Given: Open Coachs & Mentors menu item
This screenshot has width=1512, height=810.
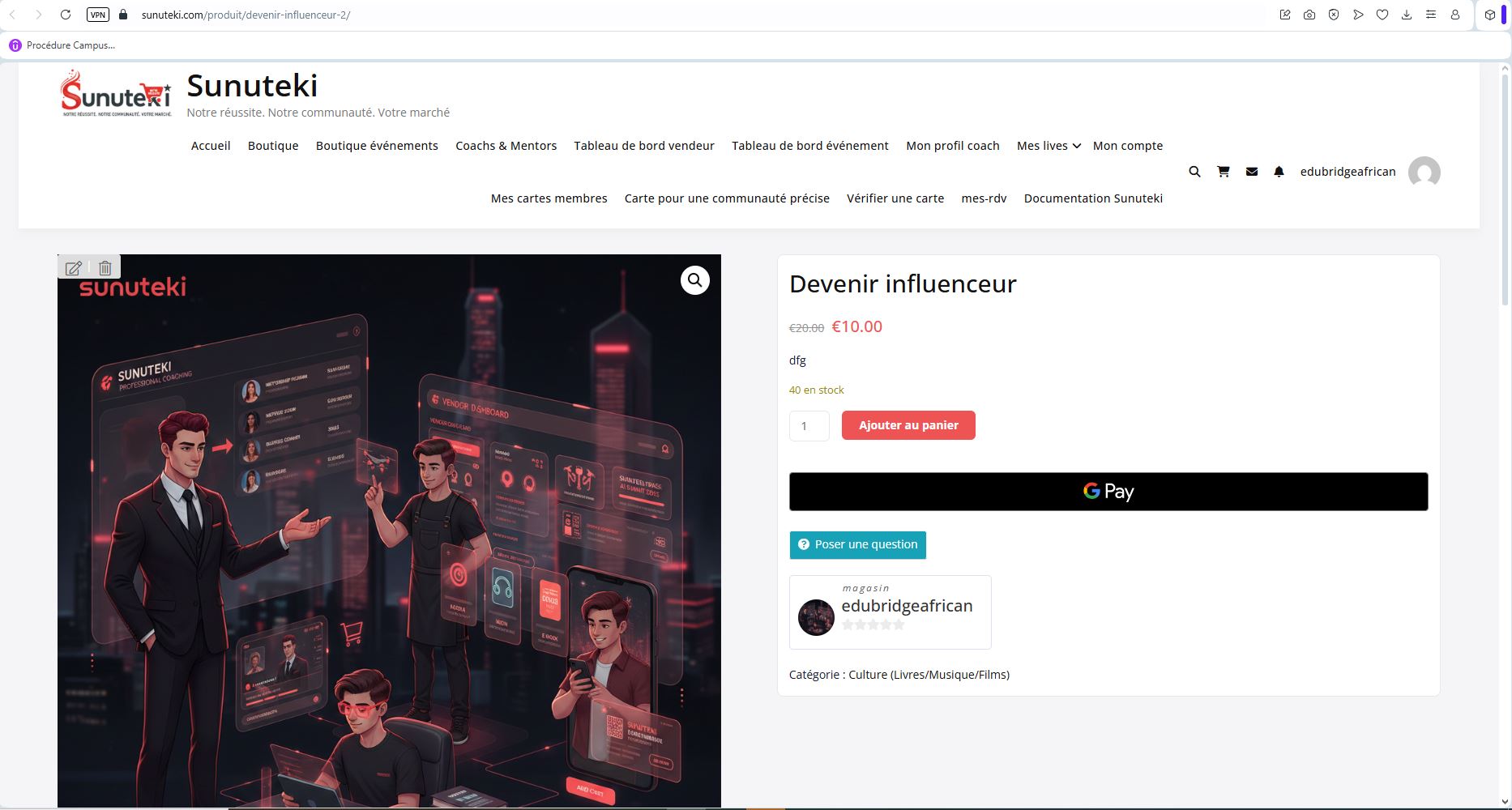Looking at the screenshot, I should pyautogui.click(x=506, y=146).
